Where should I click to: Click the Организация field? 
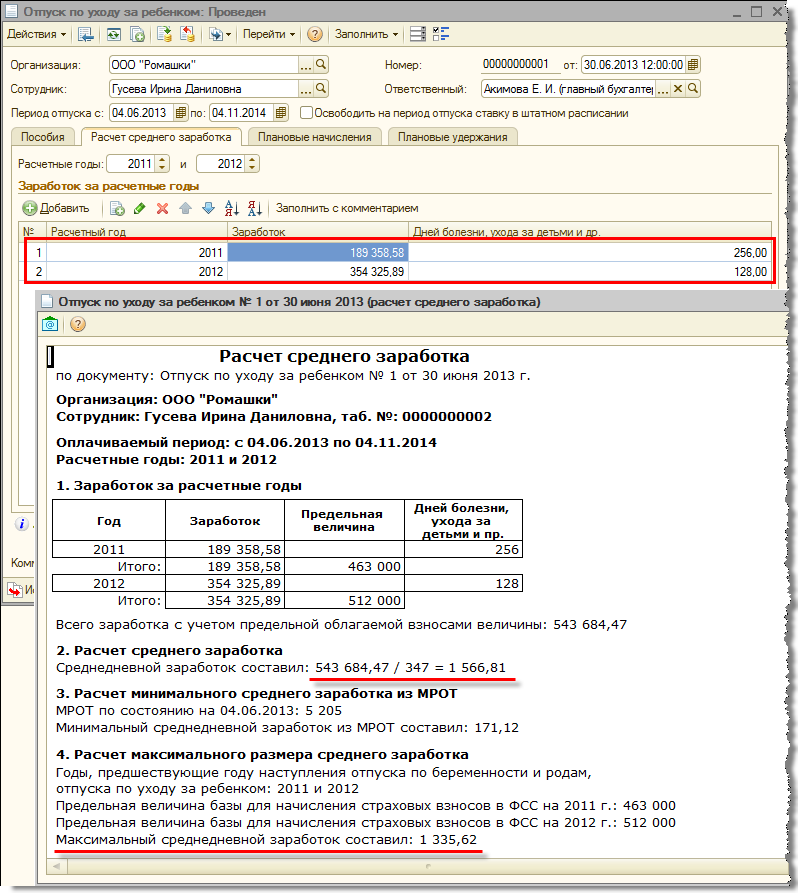pyautogui.click(x=204, y=65)
